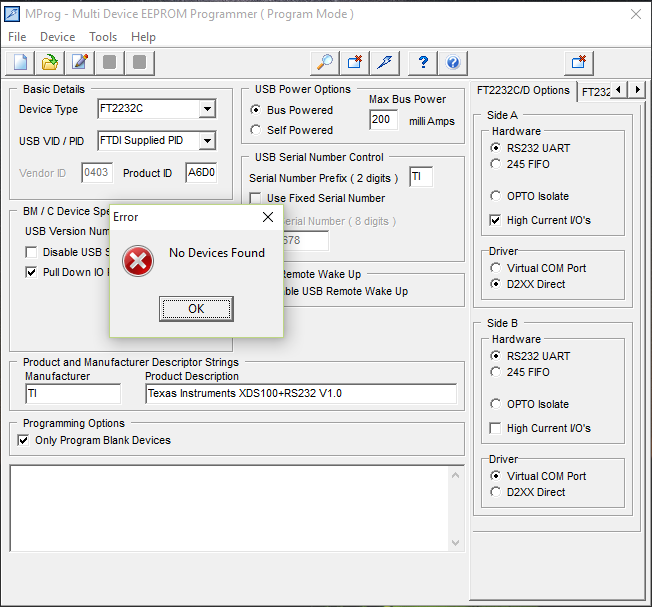652x607 pixels.
Task: Toggle Side B High Current I/O's checkbox
Action: point(495,428)
